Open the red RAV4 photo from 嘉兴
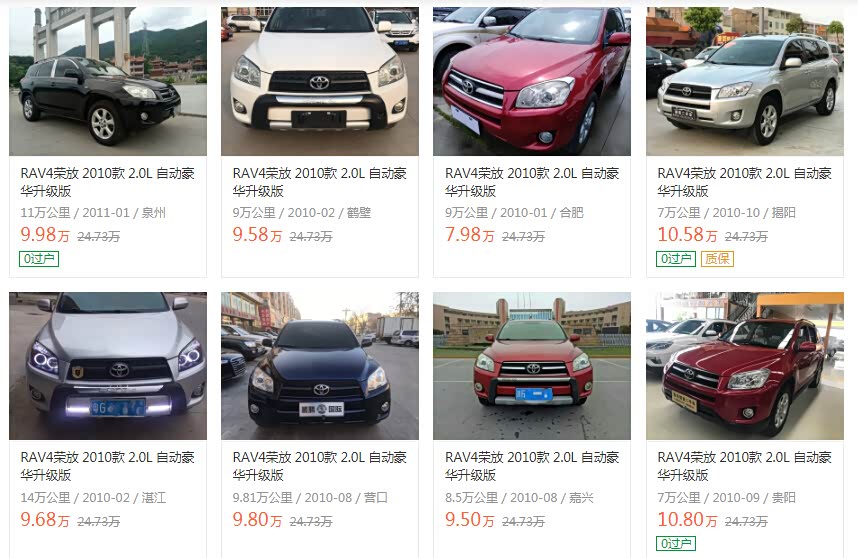Screen dimensions: 858x558 click(532, 366)
